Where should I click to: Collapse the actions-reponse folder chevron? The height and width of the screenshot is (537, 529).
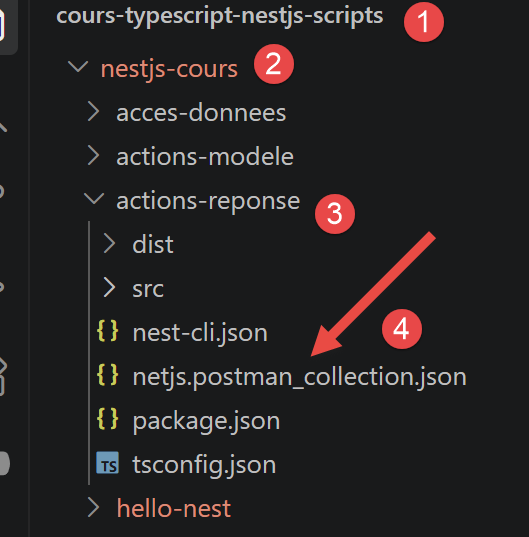pos(94,199)
